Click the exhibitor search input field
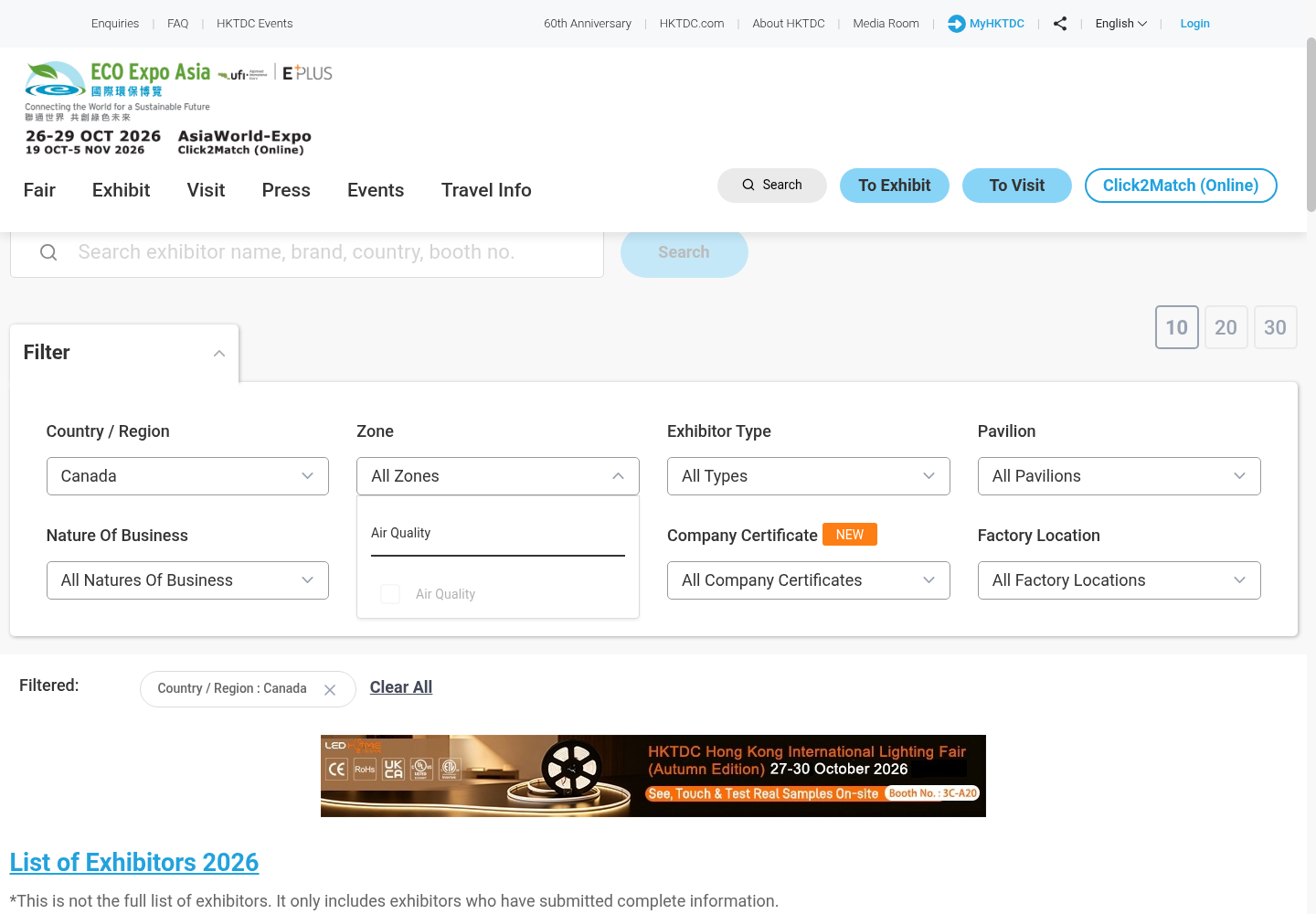This screenshot has height=914, width=1316. [x=307, y=252]
